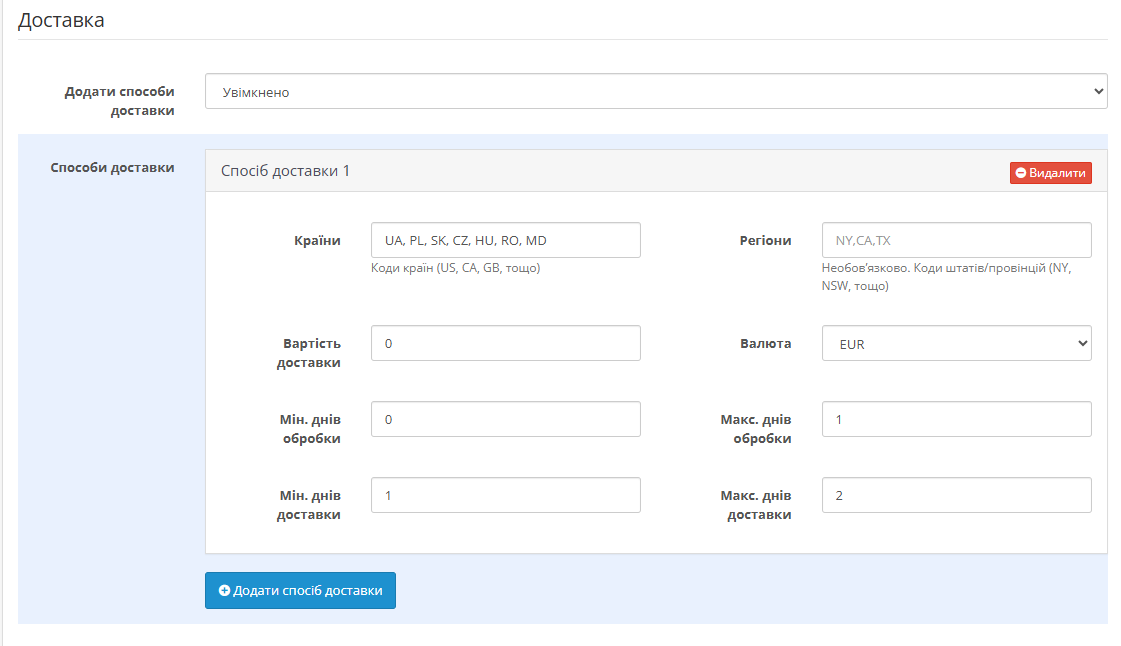Open the Додати способи доставки dropdown
The image size is (1121, 646).
point(655,91)
